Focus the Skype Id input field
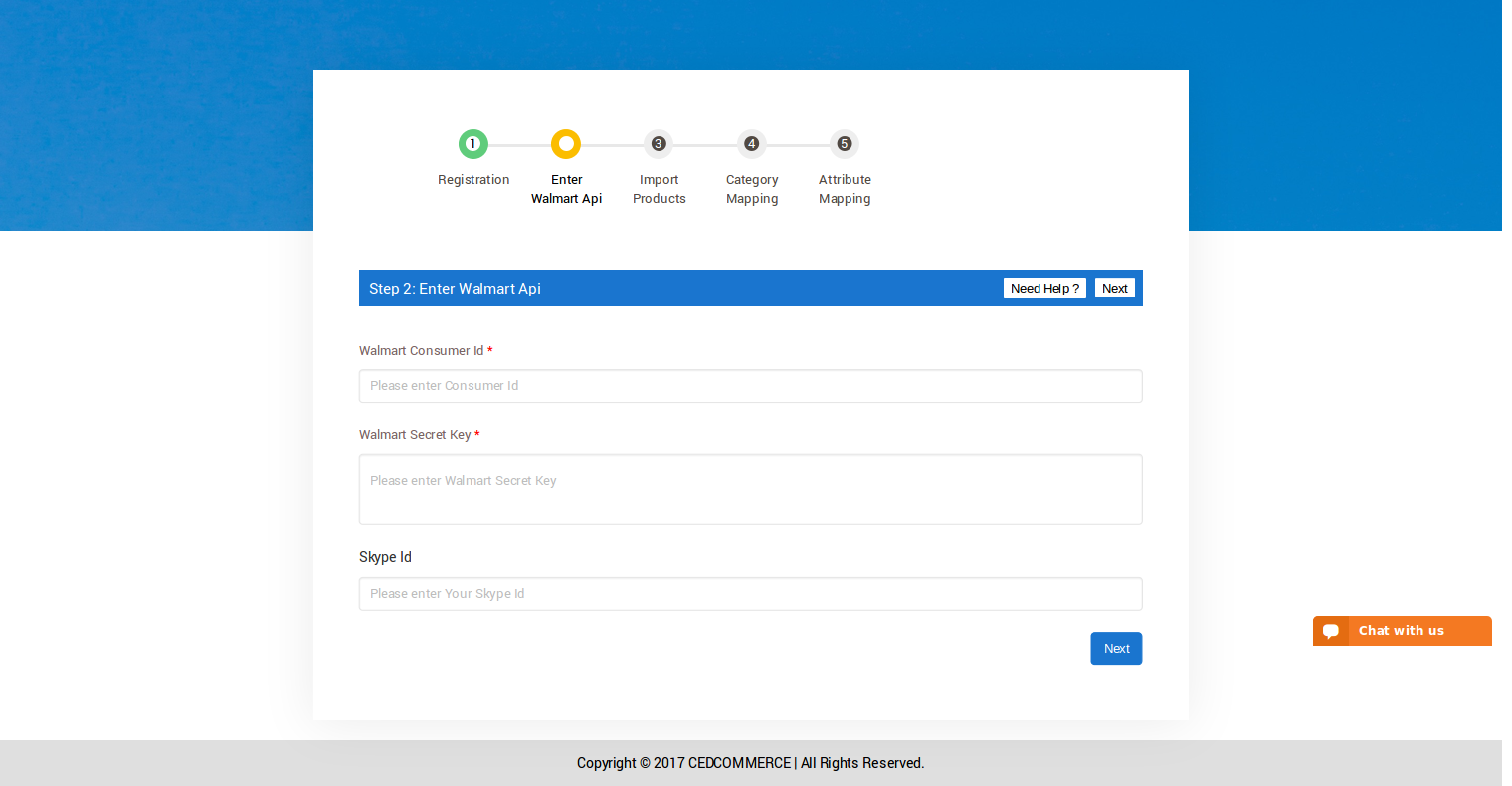1512x786 pixels. [751, 594]
